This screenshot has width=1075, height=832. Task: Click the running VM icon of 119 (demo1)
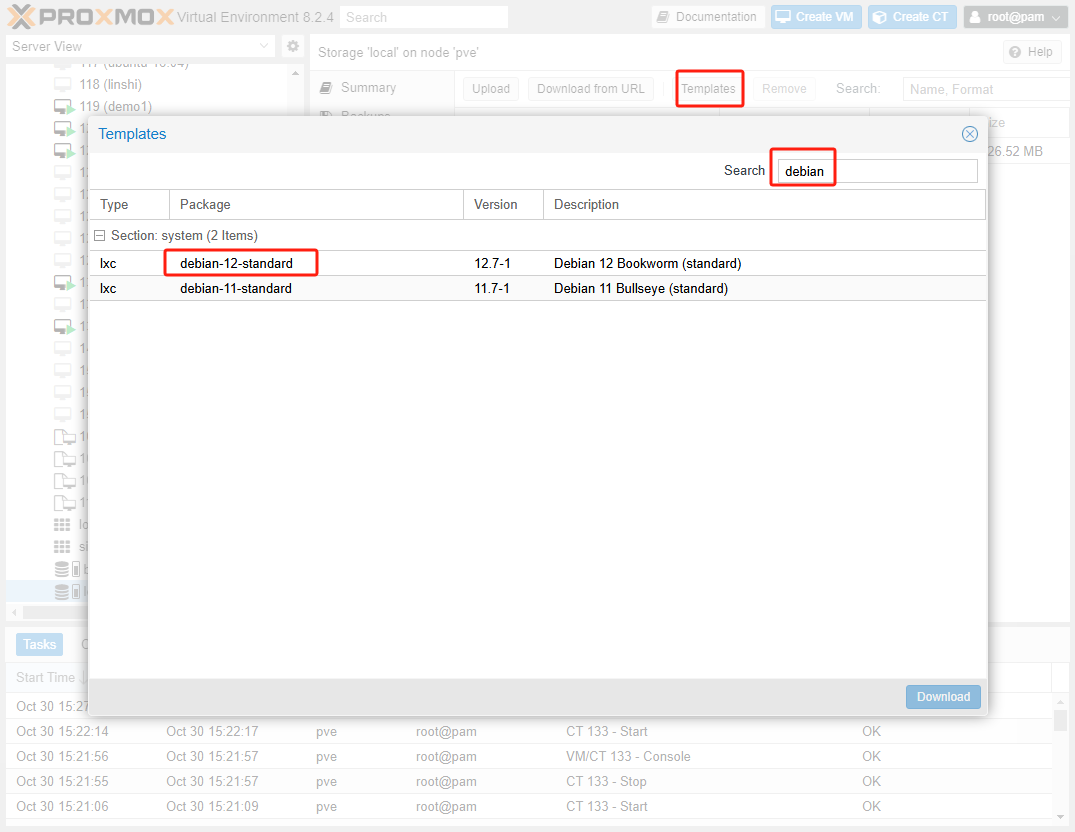coord(64,107)
